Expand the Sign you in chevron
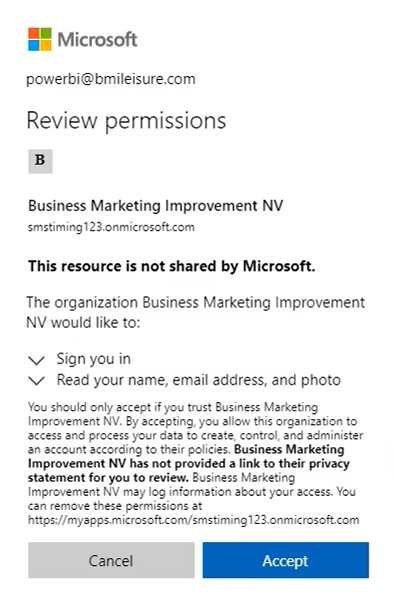This screenshot has width=396, height=611. pyautogui.click(x=37, y=360)
